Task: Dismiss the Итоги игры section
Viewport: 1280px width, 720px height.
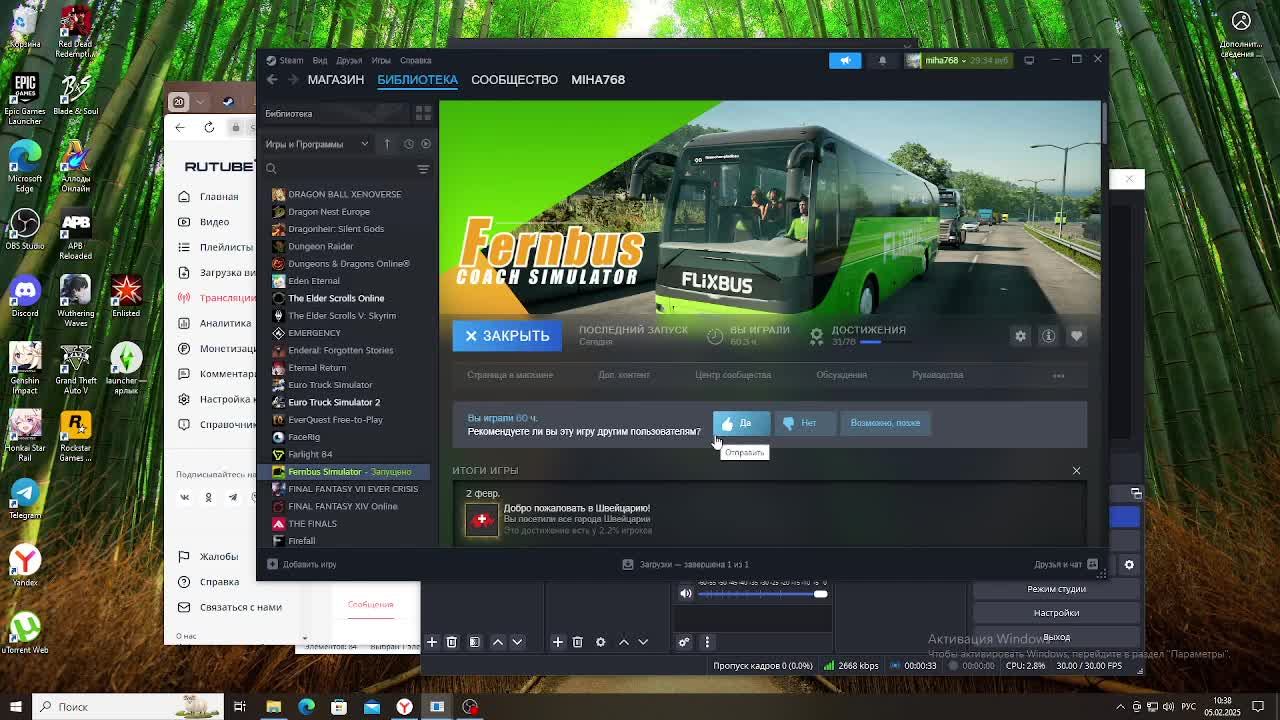Action: pyautogui.click(x=1076, y=470)
